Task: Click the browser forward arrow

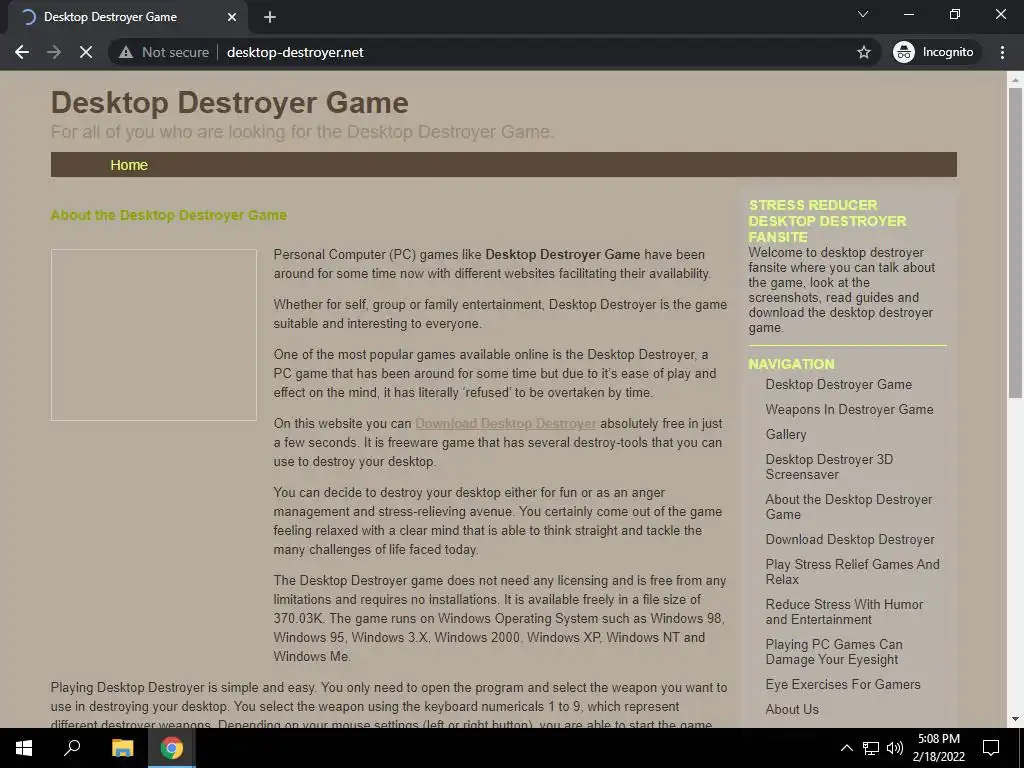Action: pyautogui.click(x=54, y=52)
